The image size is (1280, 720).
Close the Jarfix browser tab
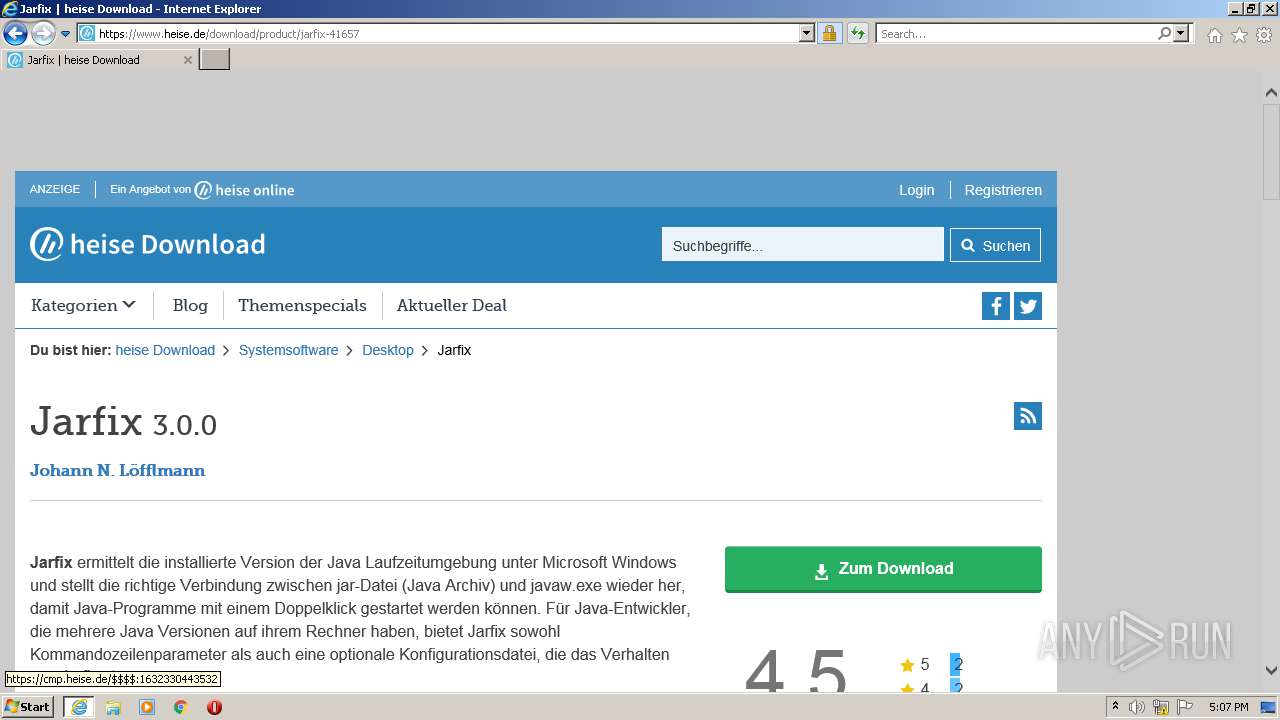187,60
